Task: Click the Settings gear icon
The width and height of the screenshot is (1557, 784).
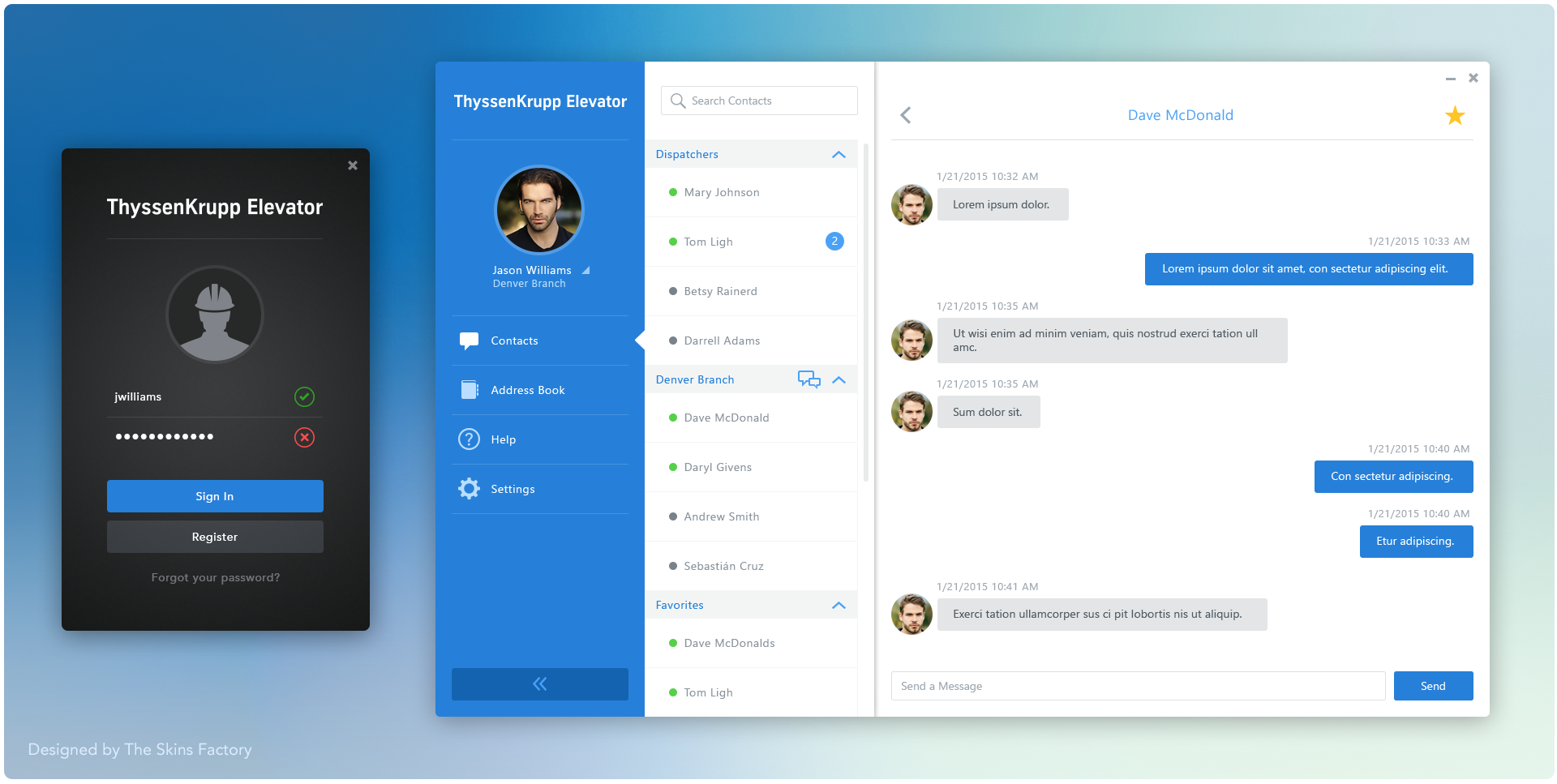Action: (469, 488)
